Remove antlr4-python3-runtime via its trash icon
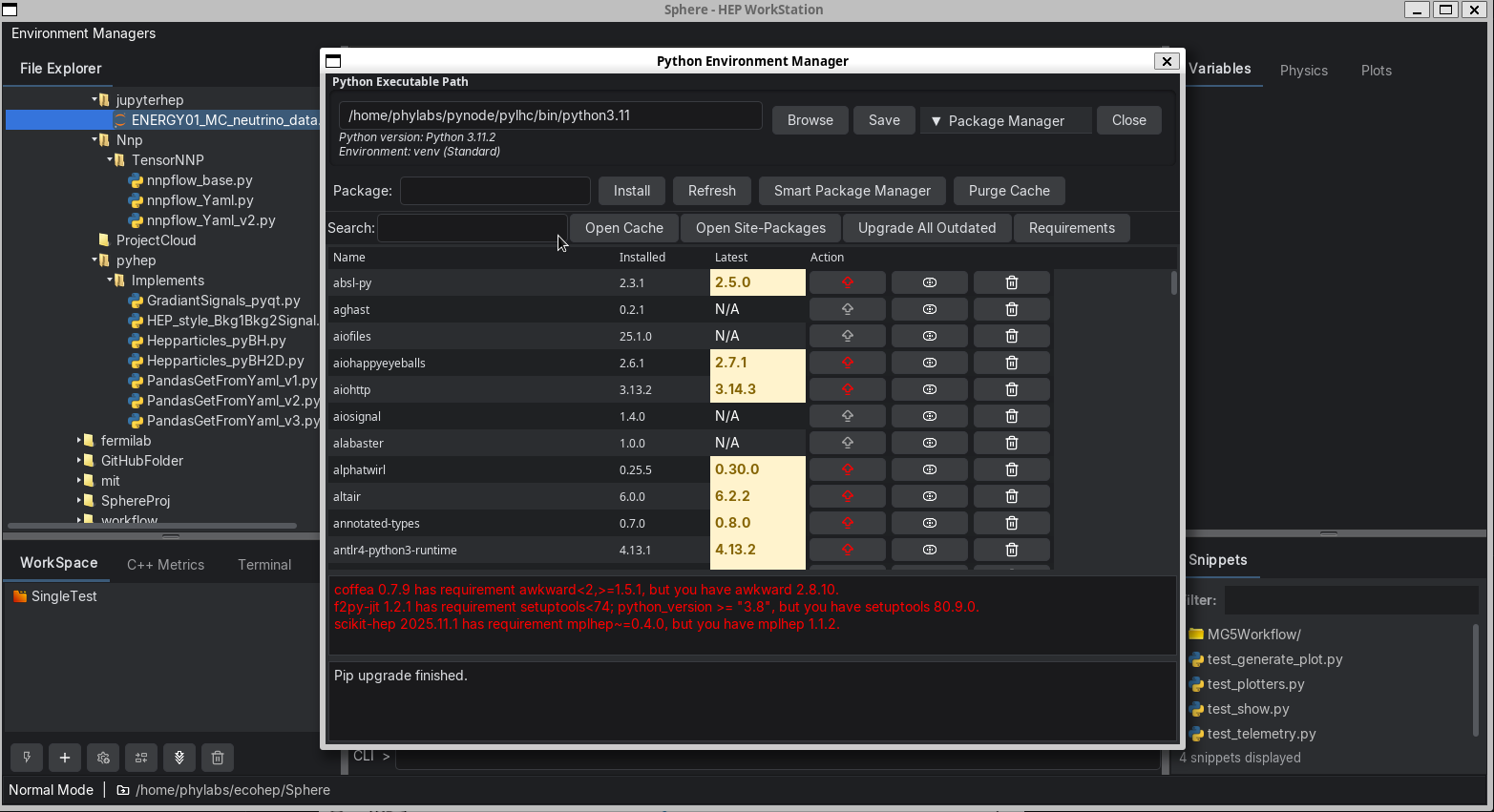 click(x=1012, y=550)
